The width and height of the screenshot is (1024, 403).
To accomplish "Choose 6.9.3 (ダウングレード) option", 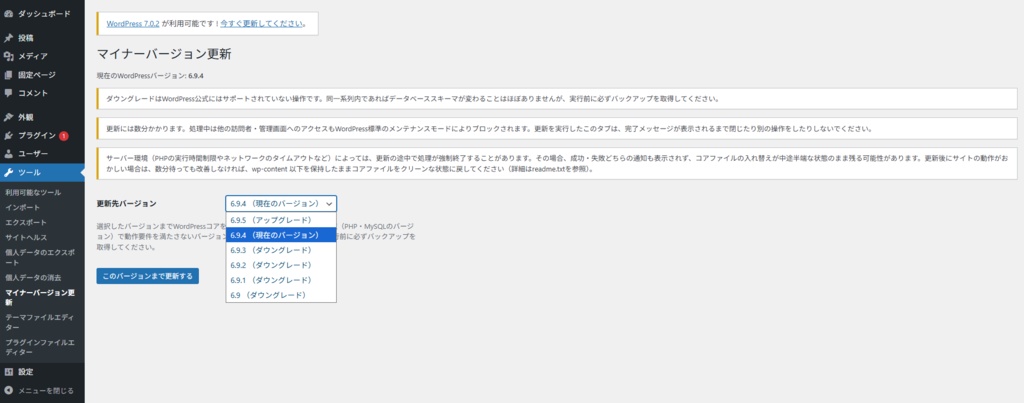I will click(281, 250).
